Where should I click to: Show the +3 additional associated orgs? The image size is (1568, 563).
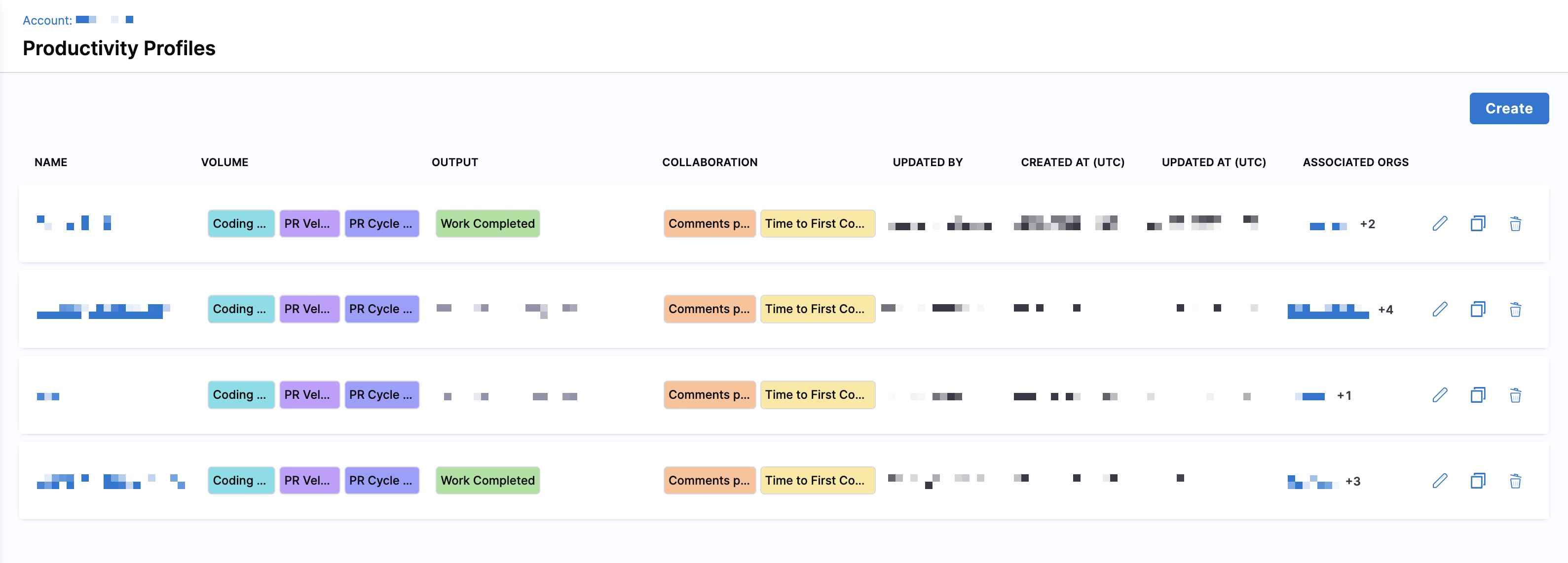[1352, 481]
